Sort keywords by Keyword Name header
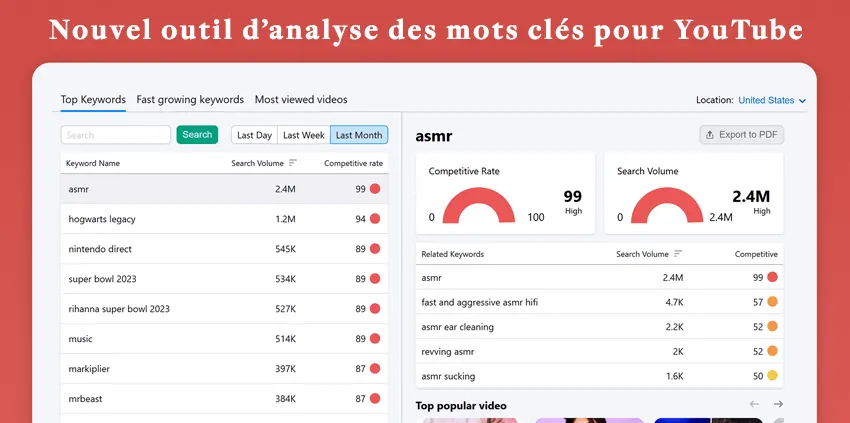This screenshot has height=423, width=850. click(93, 163)
